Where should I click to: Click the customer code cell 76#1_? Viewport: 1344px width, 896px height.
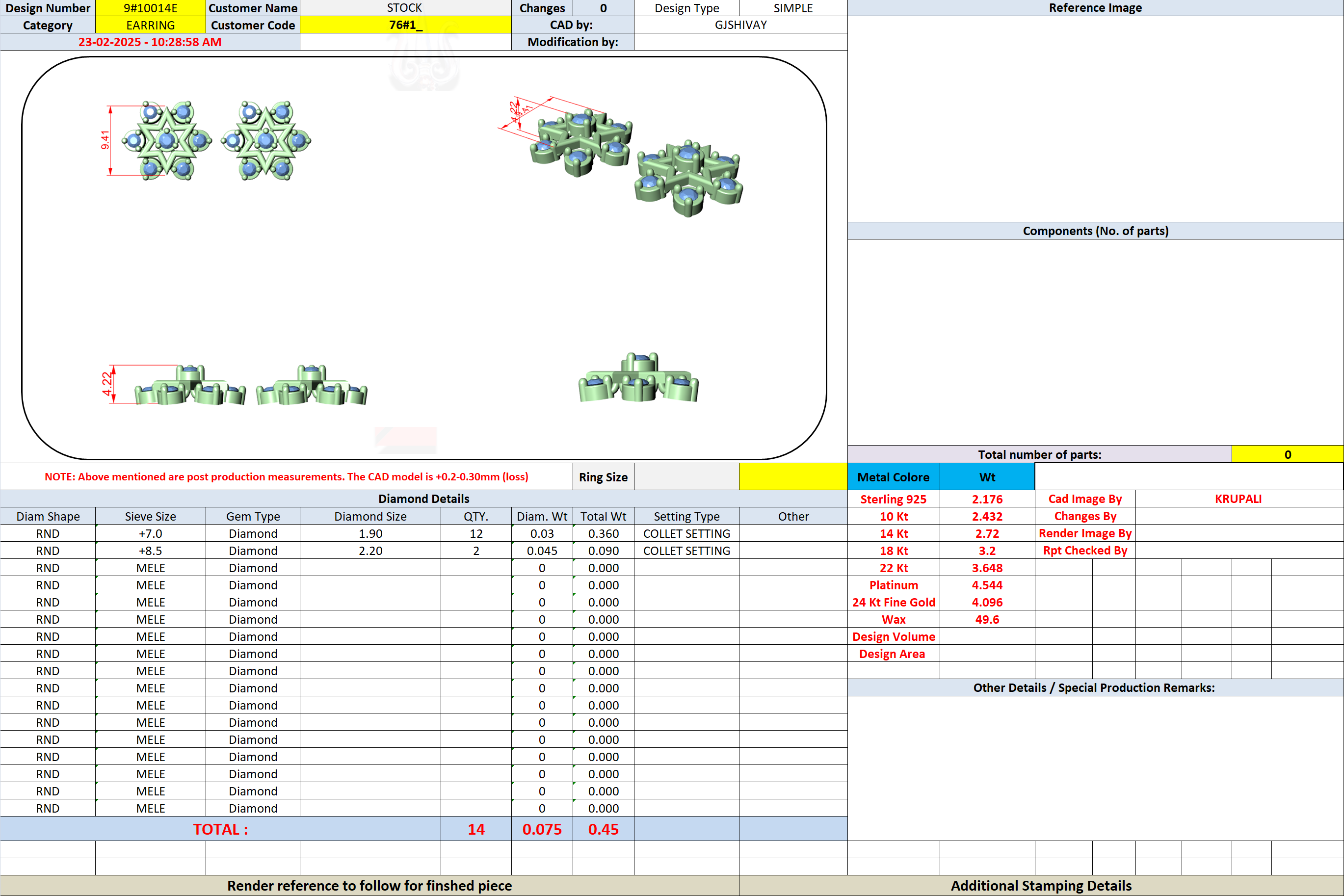(x=405, y=25)
